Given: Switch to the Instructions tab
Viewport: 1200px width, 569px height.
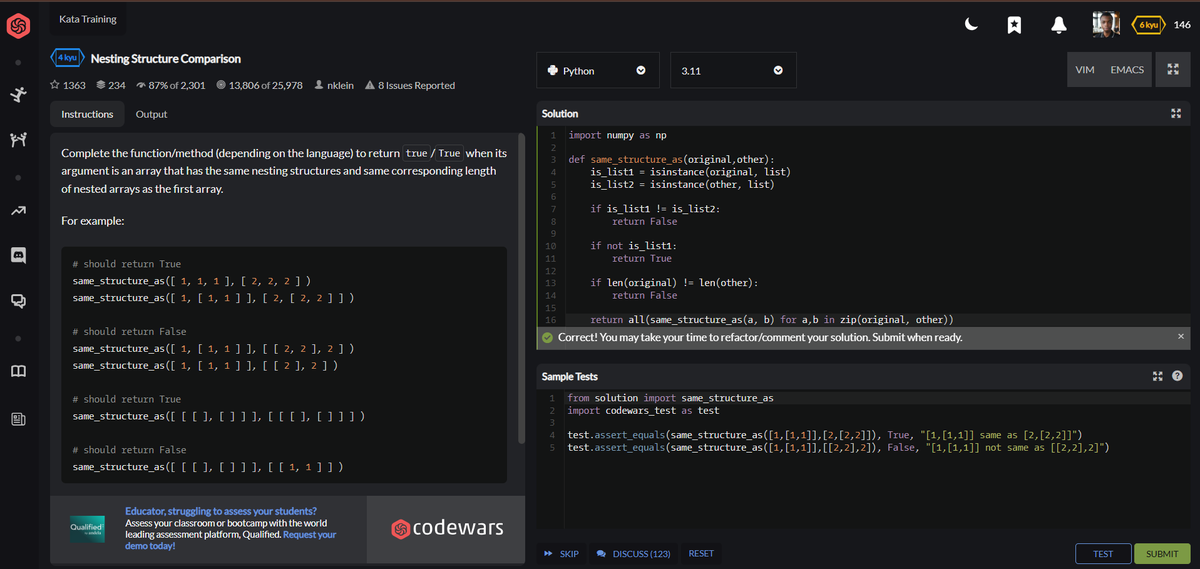Looking at the screenshot, I should click(x=87, y=114).
